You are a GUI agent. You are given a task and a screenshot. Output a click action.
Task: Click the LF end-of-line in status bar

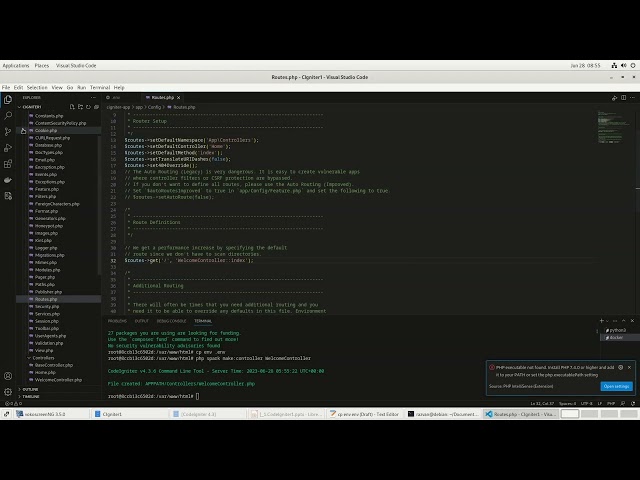click(x=600, y=403)
